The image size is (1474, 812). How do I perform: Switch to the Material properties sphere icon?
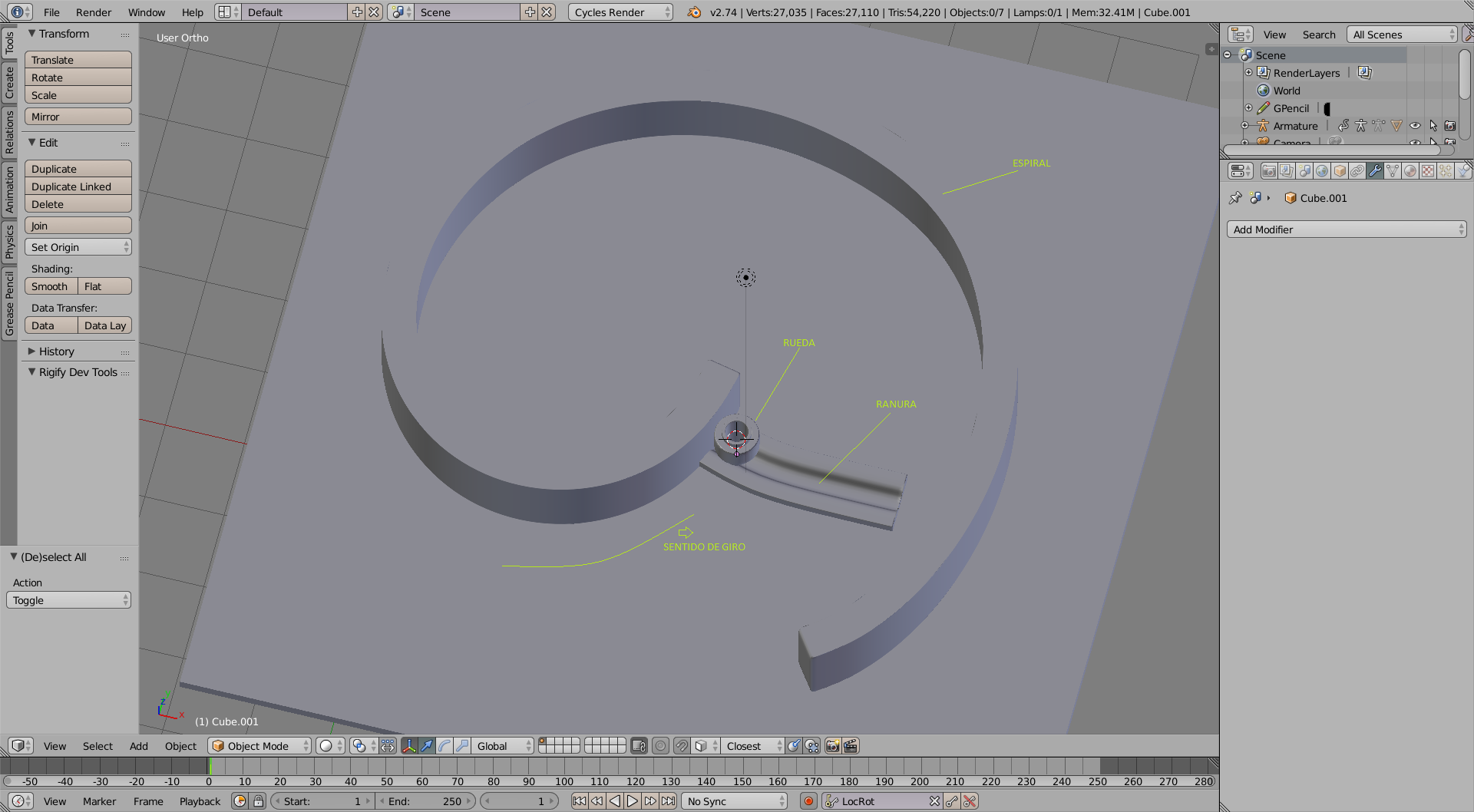1410,171
